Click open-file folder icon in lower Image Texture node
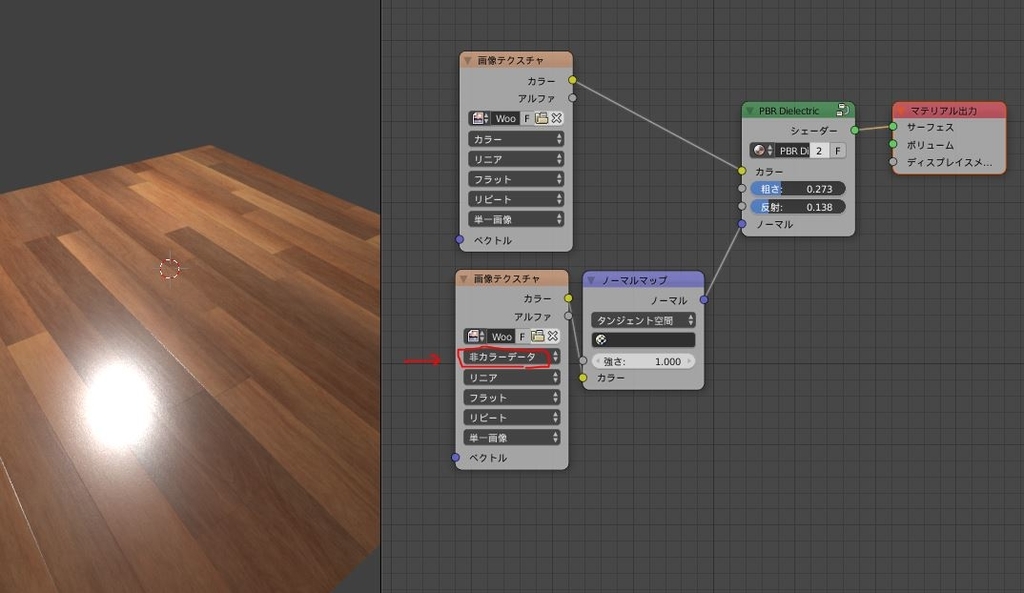 (x=537, y=336)
